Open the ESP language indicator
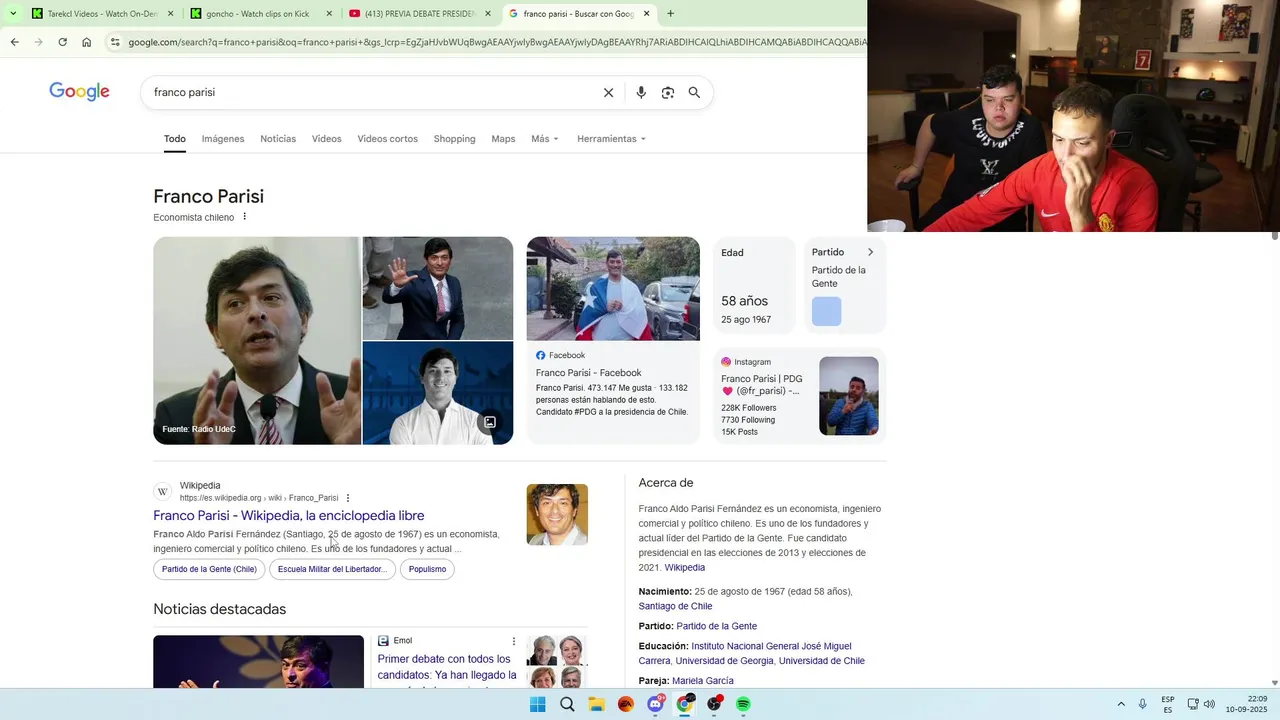 (1168, 704)
